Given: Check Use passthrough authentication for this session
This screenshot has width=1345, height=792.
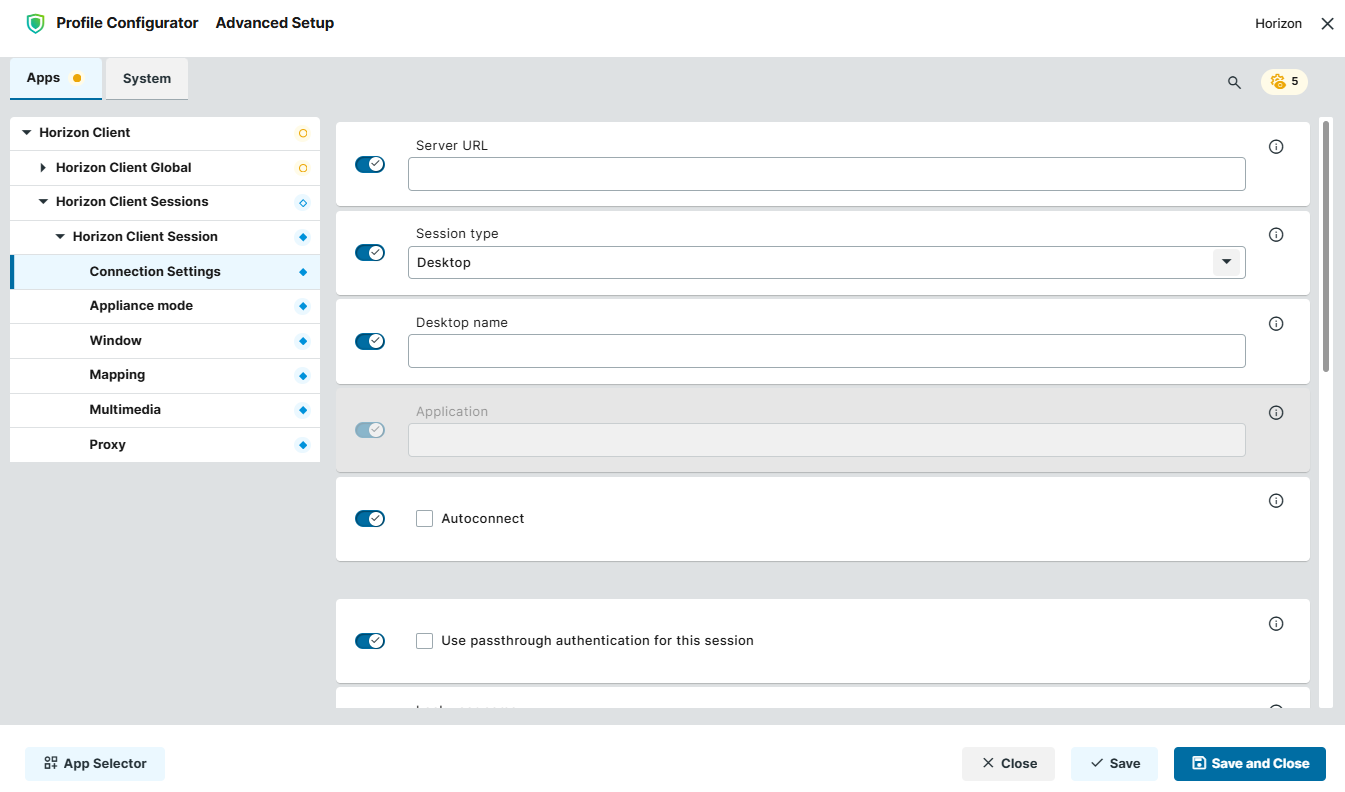Looking at the screenshot, I should point(424,641).
